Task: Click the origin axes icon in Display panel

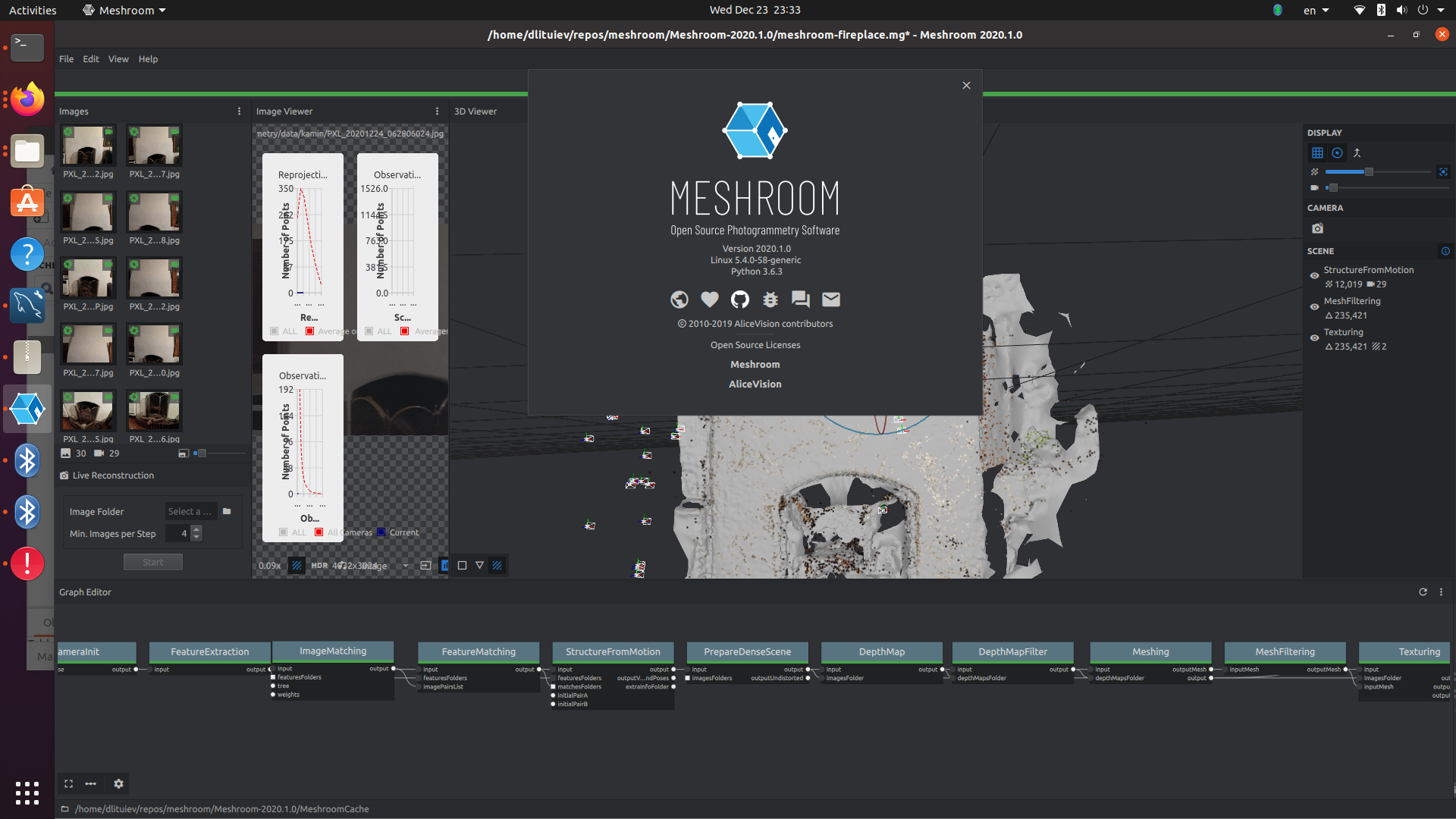Action: 1357,153
